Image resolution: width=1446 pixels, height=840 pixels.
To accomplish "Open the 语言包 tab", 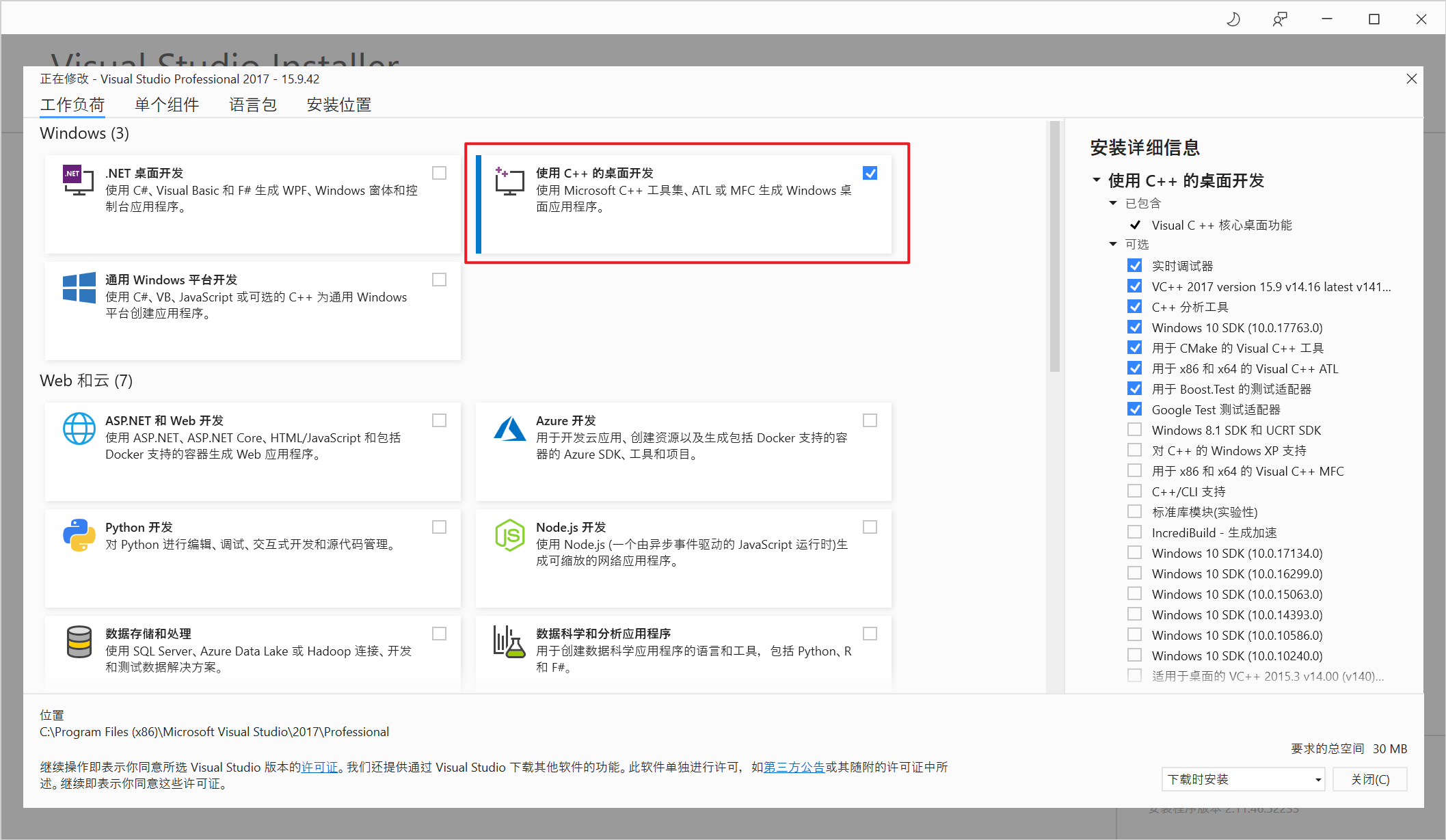I will click(x=252, y=105).
